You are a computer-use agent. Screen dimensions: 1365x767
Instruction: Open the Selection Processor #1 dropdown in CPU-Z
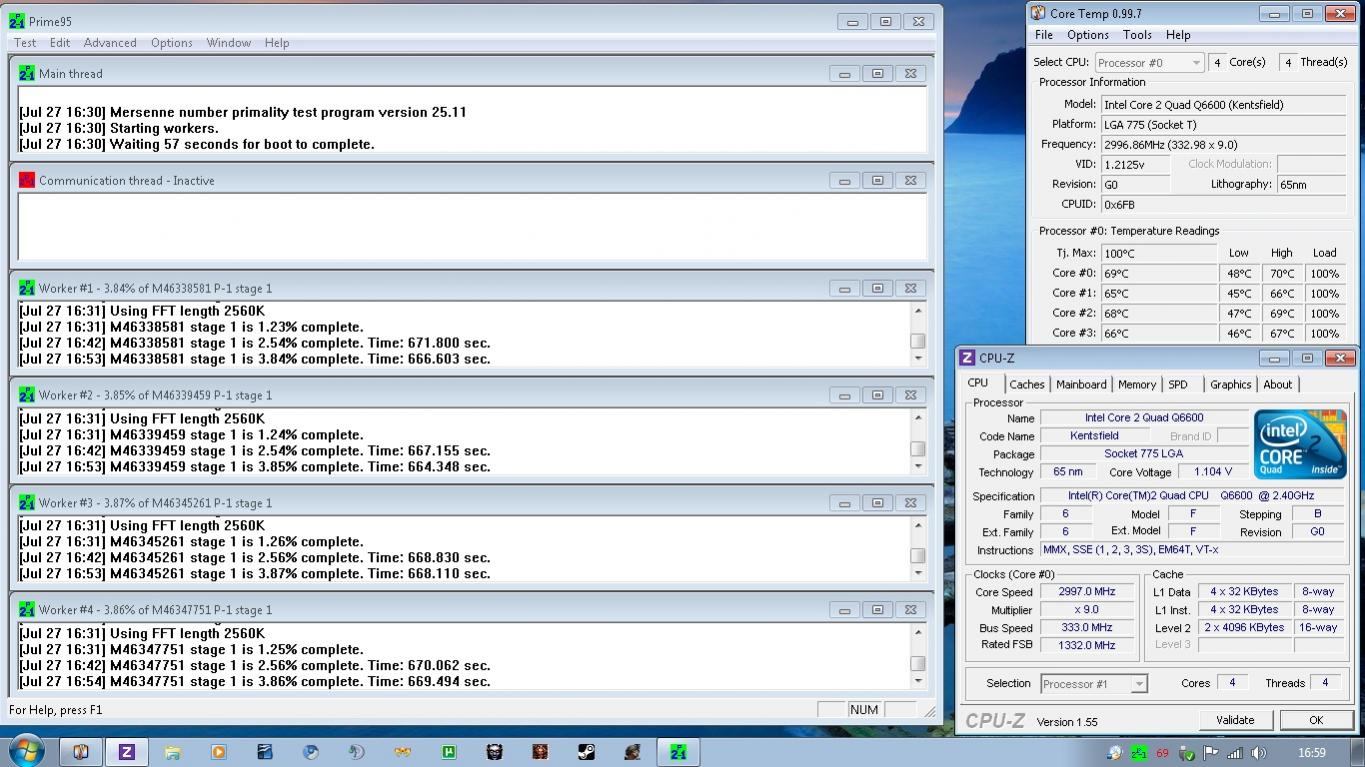click(1093, 684)
